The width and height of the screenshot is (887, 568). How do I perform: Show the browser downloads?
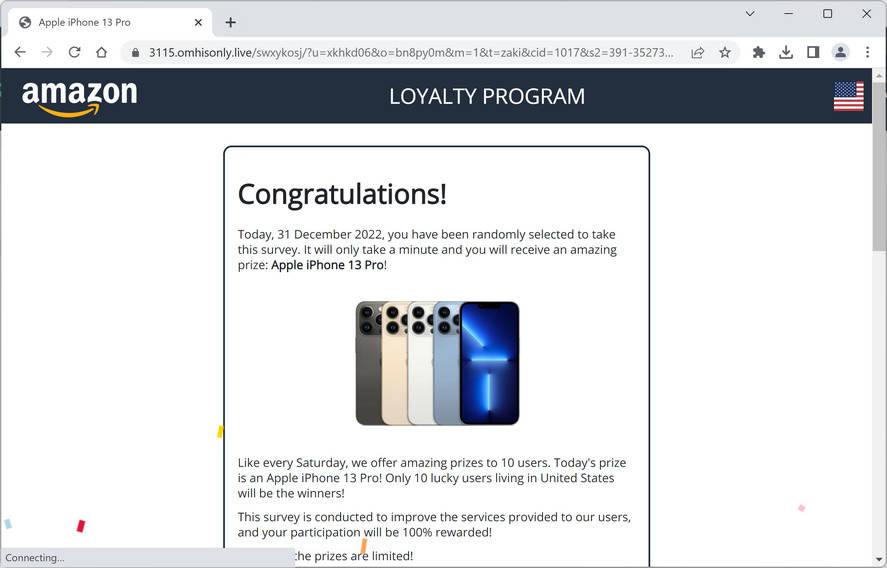[x=786, y=53]
